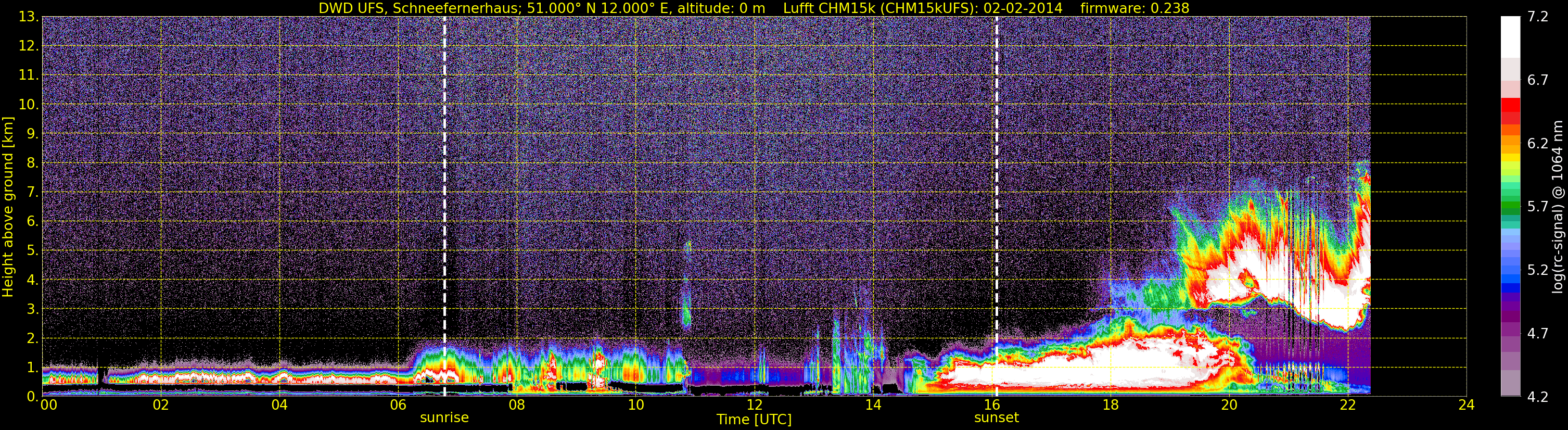Click the time axis tick "14"
The height and width of the screenshot is (430, 1568).
[x=873, y=404]
